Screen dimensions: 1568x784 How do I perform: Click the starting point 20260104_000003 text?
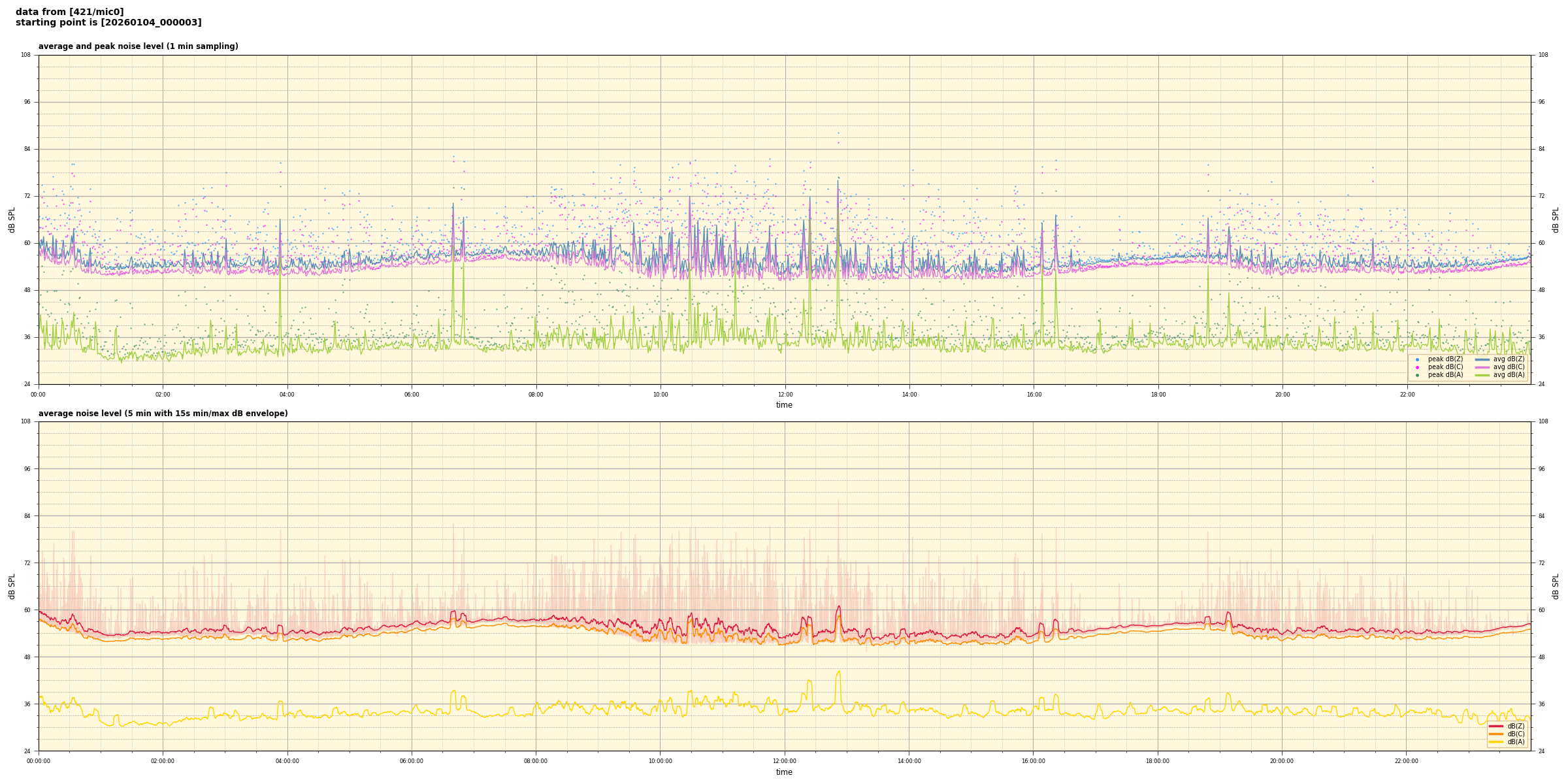point(108,23)
